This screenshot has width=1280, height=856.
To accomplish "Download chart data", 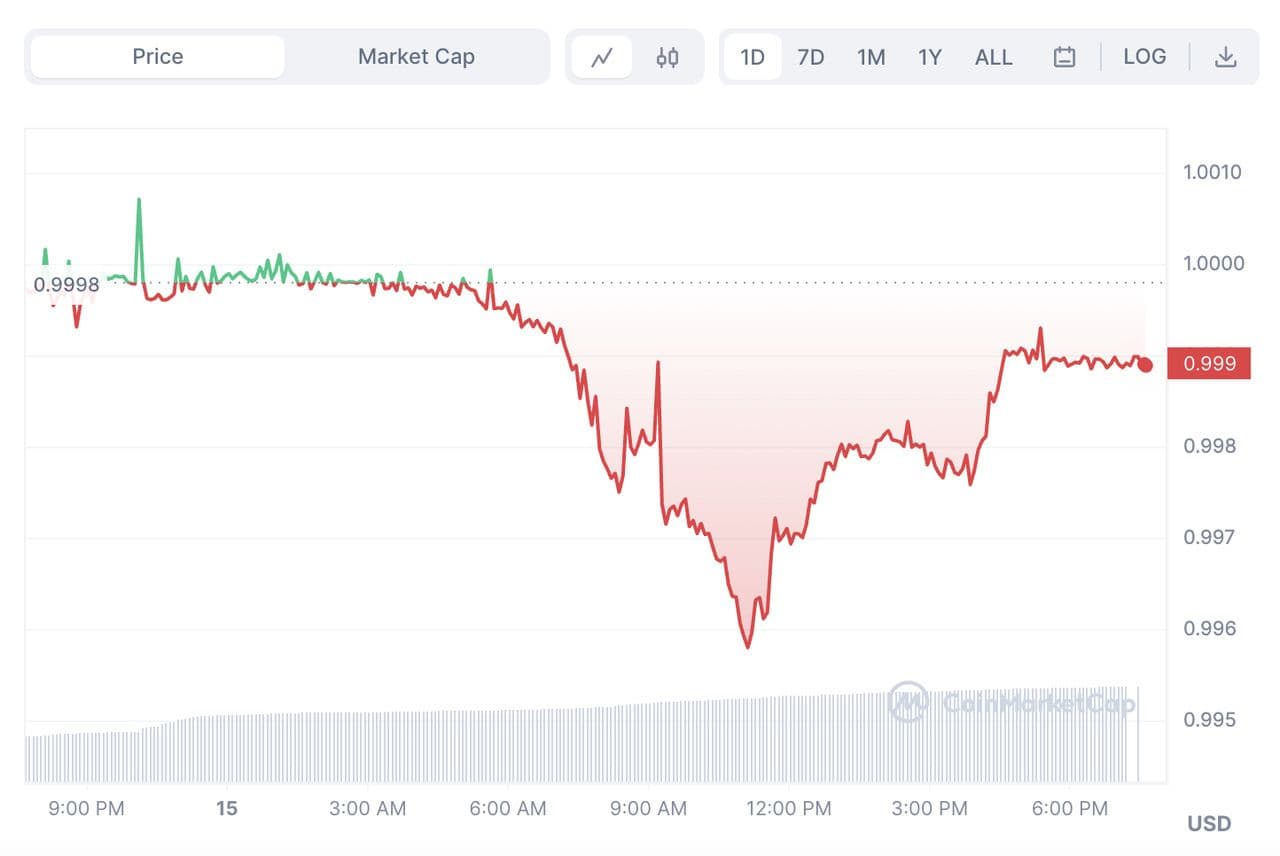I will pyautogui.click(x=1225, y=57).
